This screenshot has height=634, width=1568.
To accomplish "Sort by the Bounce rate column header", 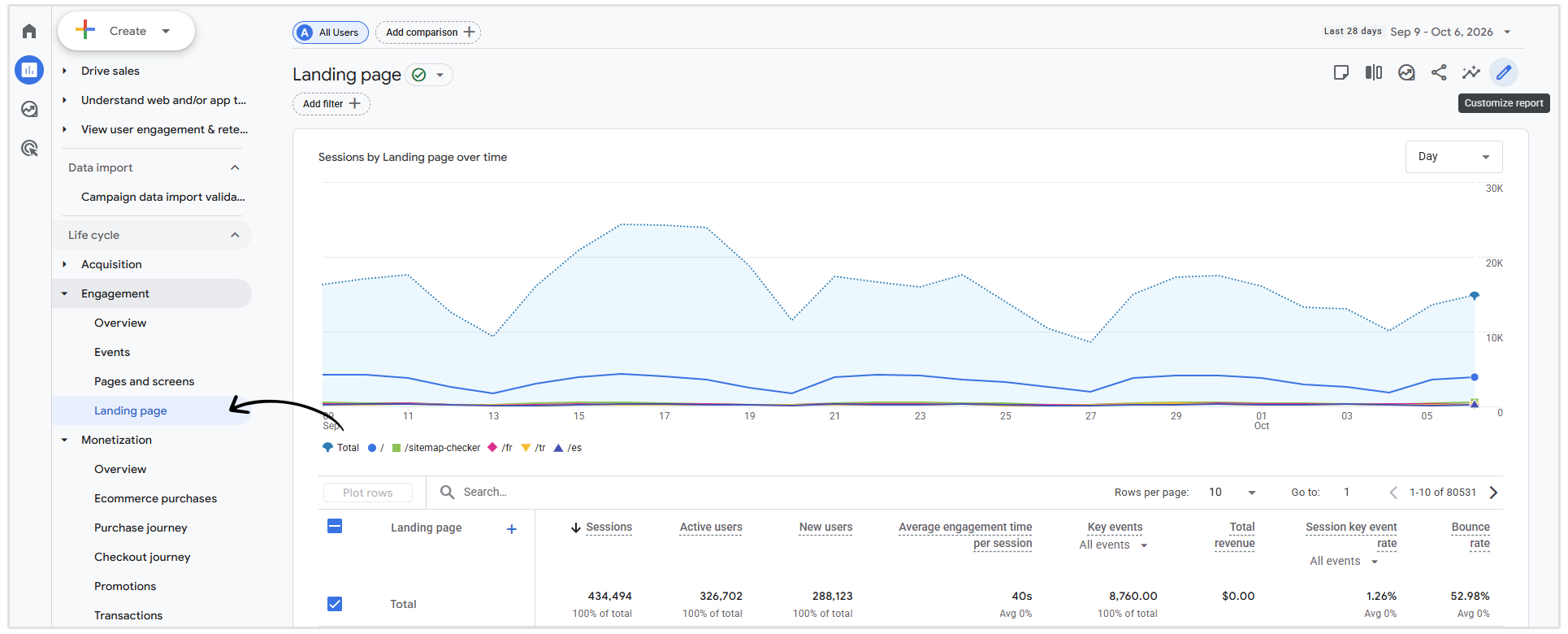I will 1471,535.
